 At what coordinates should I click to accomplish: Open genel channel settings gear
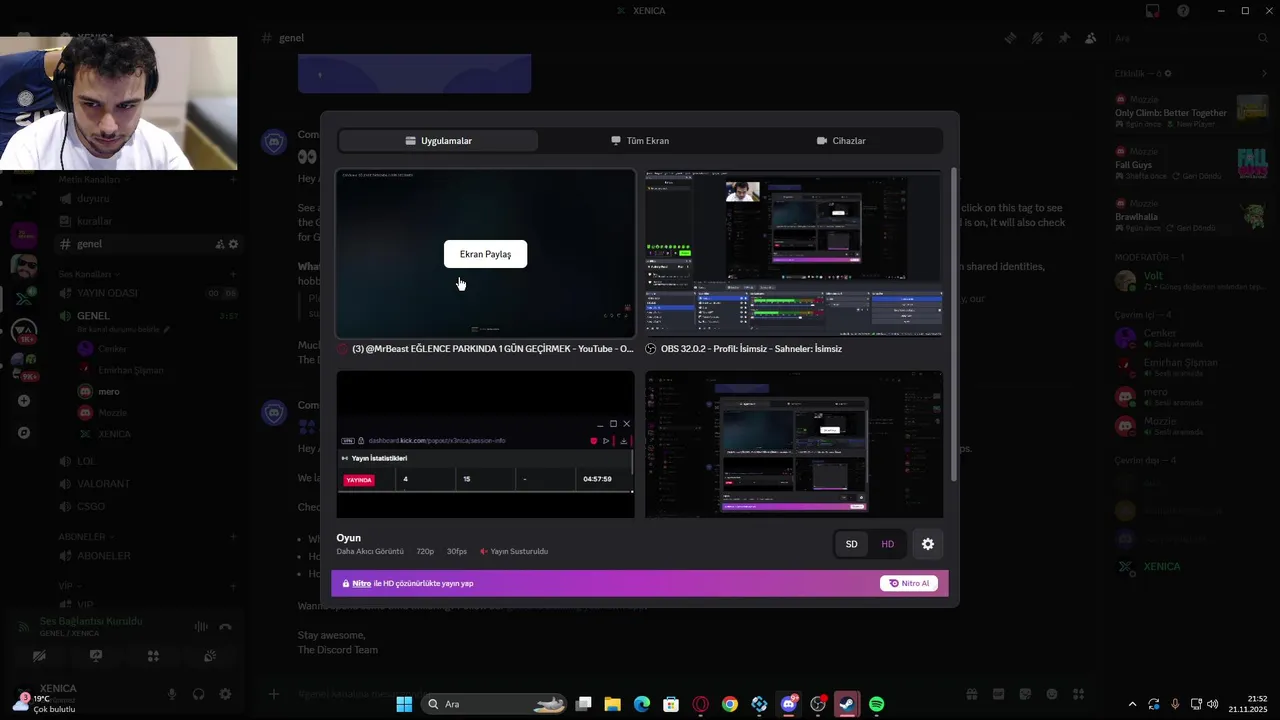[234, 244]
